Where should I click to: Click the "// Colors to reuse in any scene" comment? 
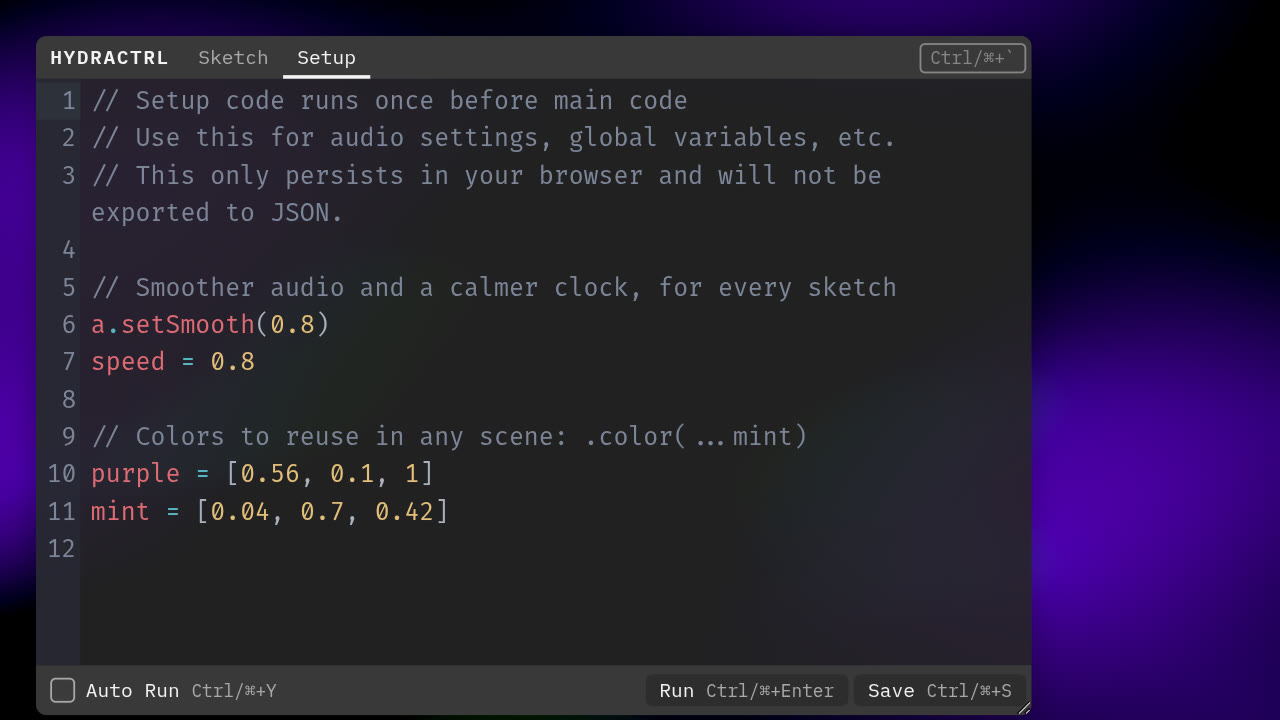point(449,437)
